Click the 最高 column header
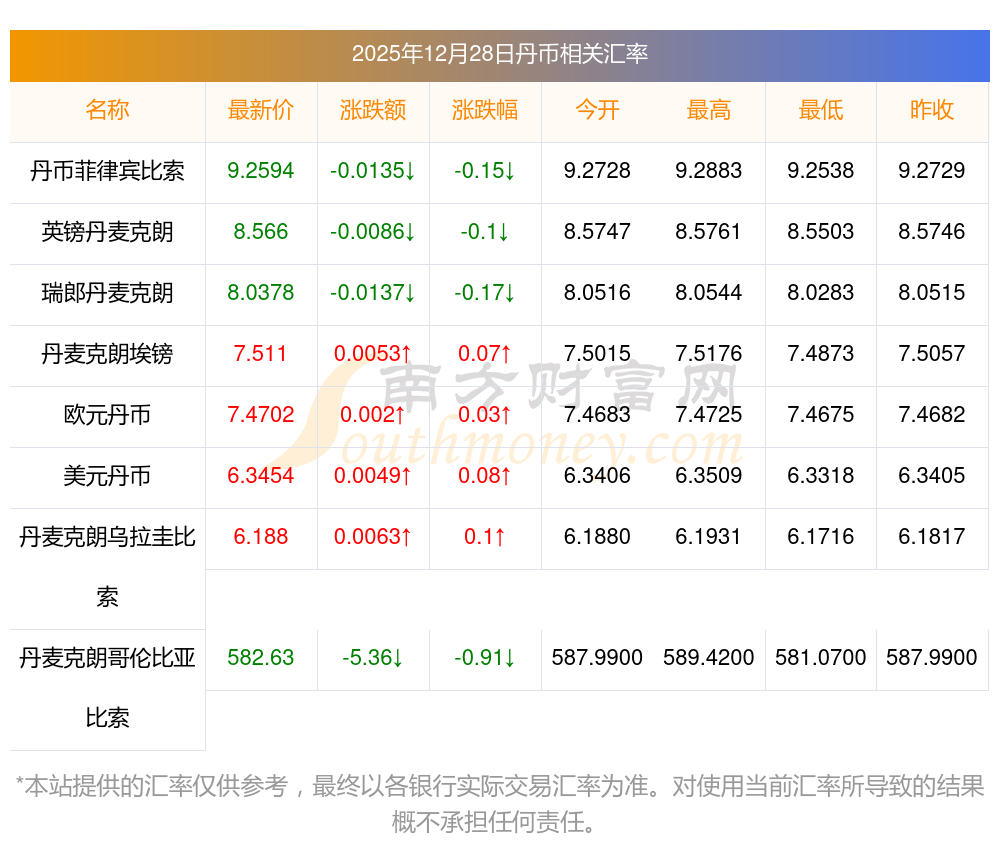 pos(709,110)
